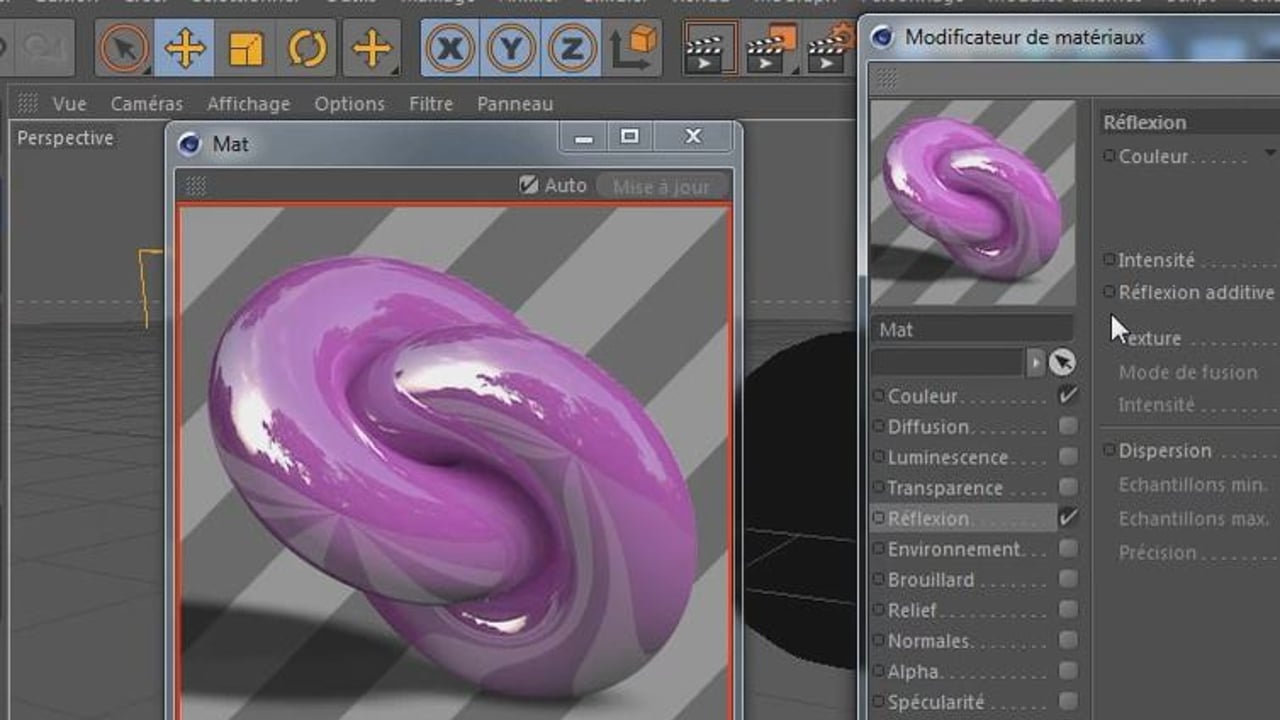
Task: Select the live selection arrow tool
Action: [x=124, y=48]
